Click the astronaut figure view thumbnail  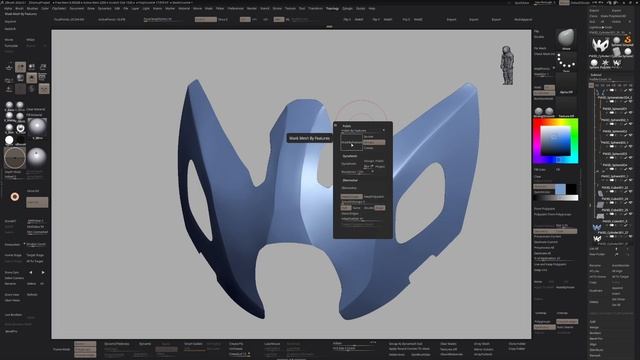click(507, 65)
